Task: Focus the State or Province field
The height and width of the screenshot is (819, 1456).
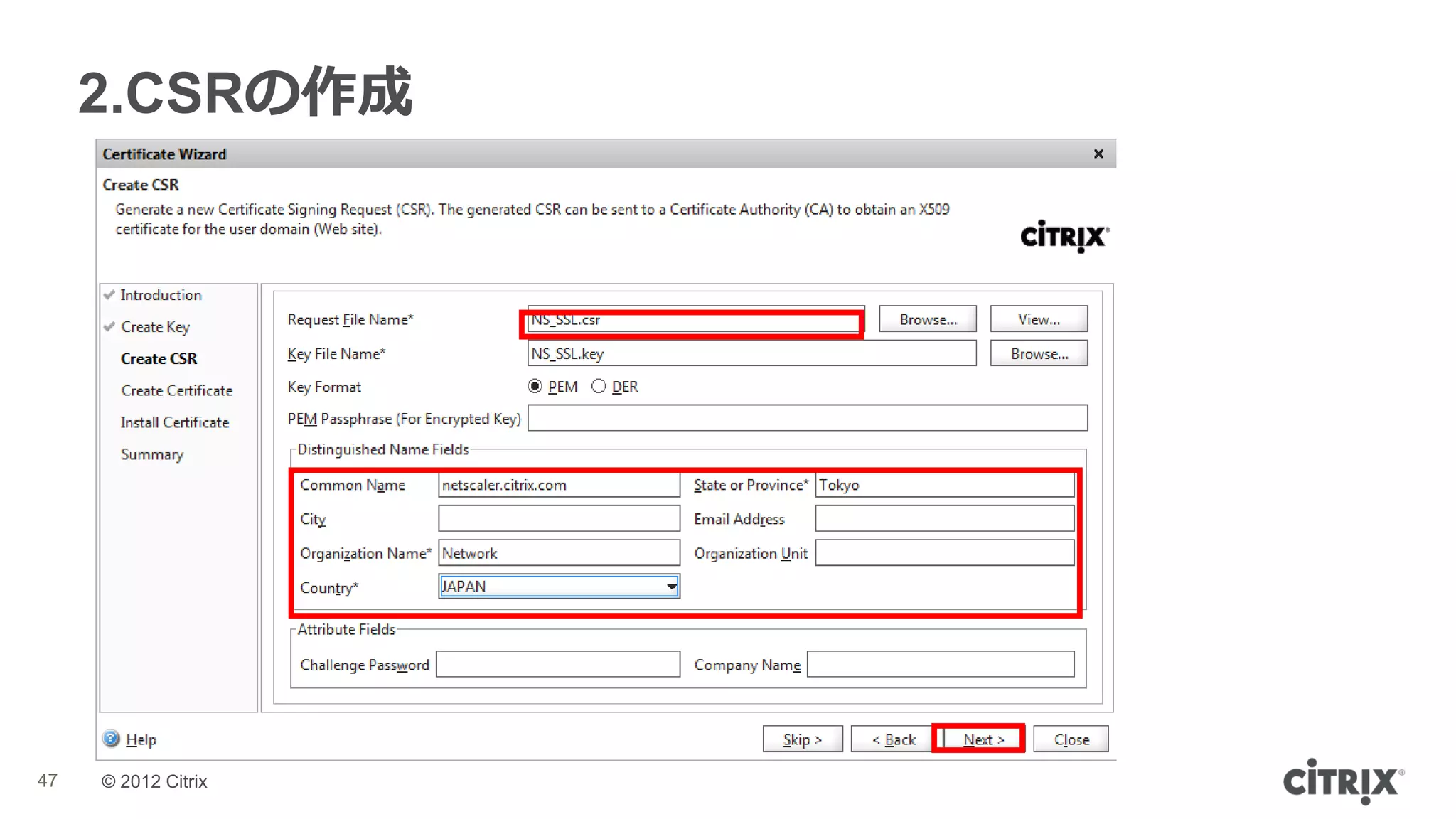Action: click(945, 485)
